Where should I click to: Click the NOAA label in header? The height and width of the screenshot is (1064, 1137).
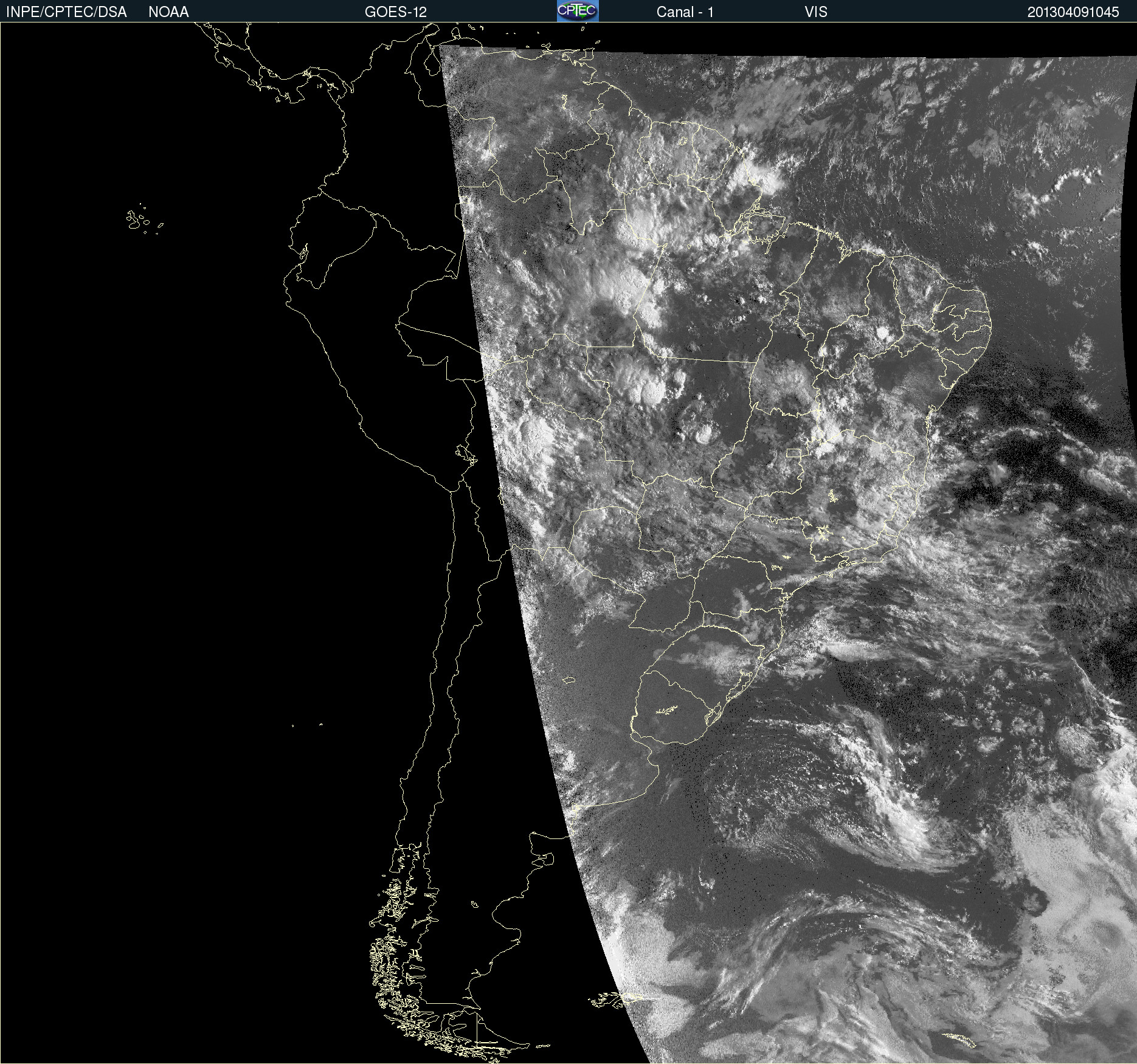click(168, 12)
